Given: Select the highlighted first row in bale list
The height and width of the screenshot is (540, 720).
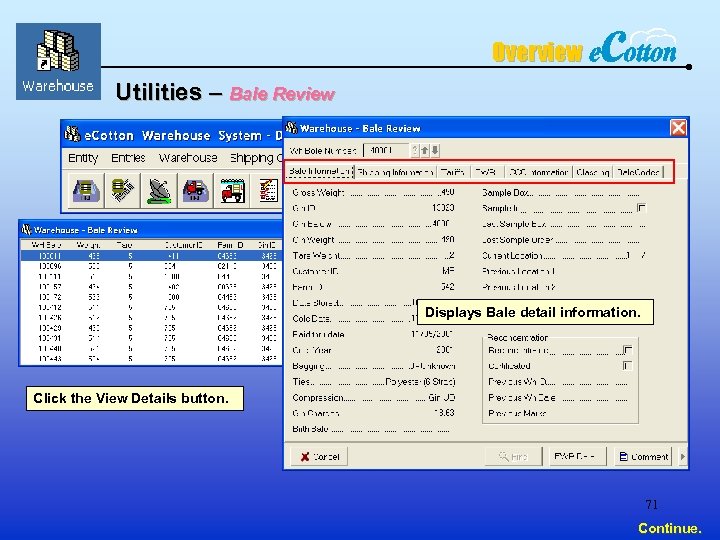Looking at the screenshot, I should 152,256.
